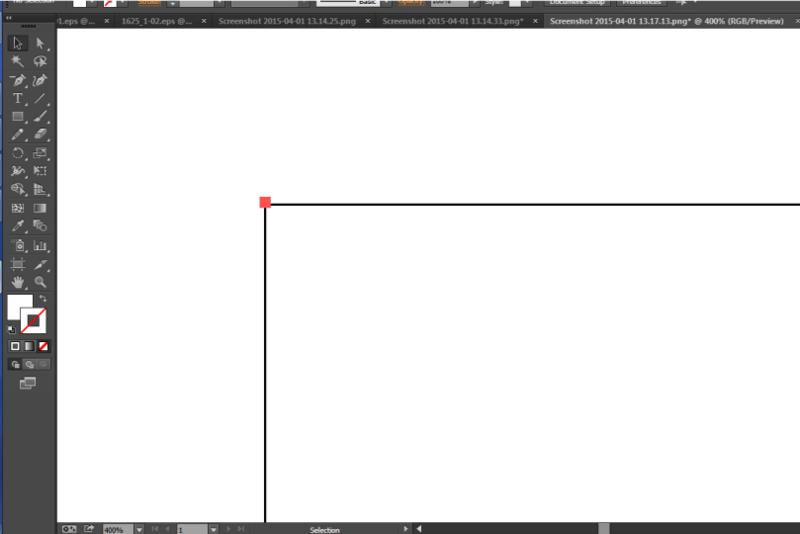Image resolution: width=800 pixels, height=534 pixels.
Task: Open the artboard navigation dropdown
Action: pyautogui.click(x=213, y=529)
